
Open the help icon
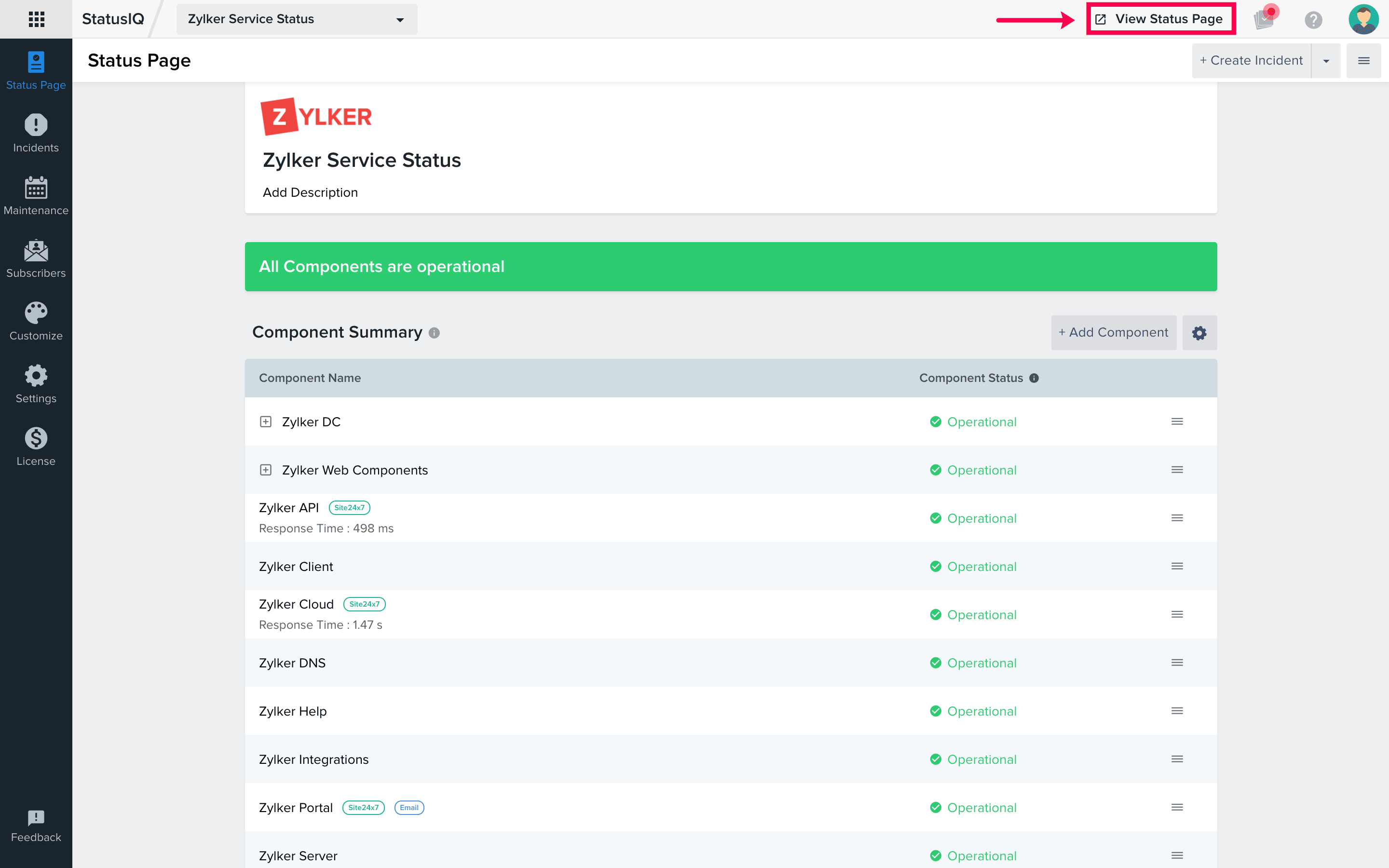click(1314, 19)
